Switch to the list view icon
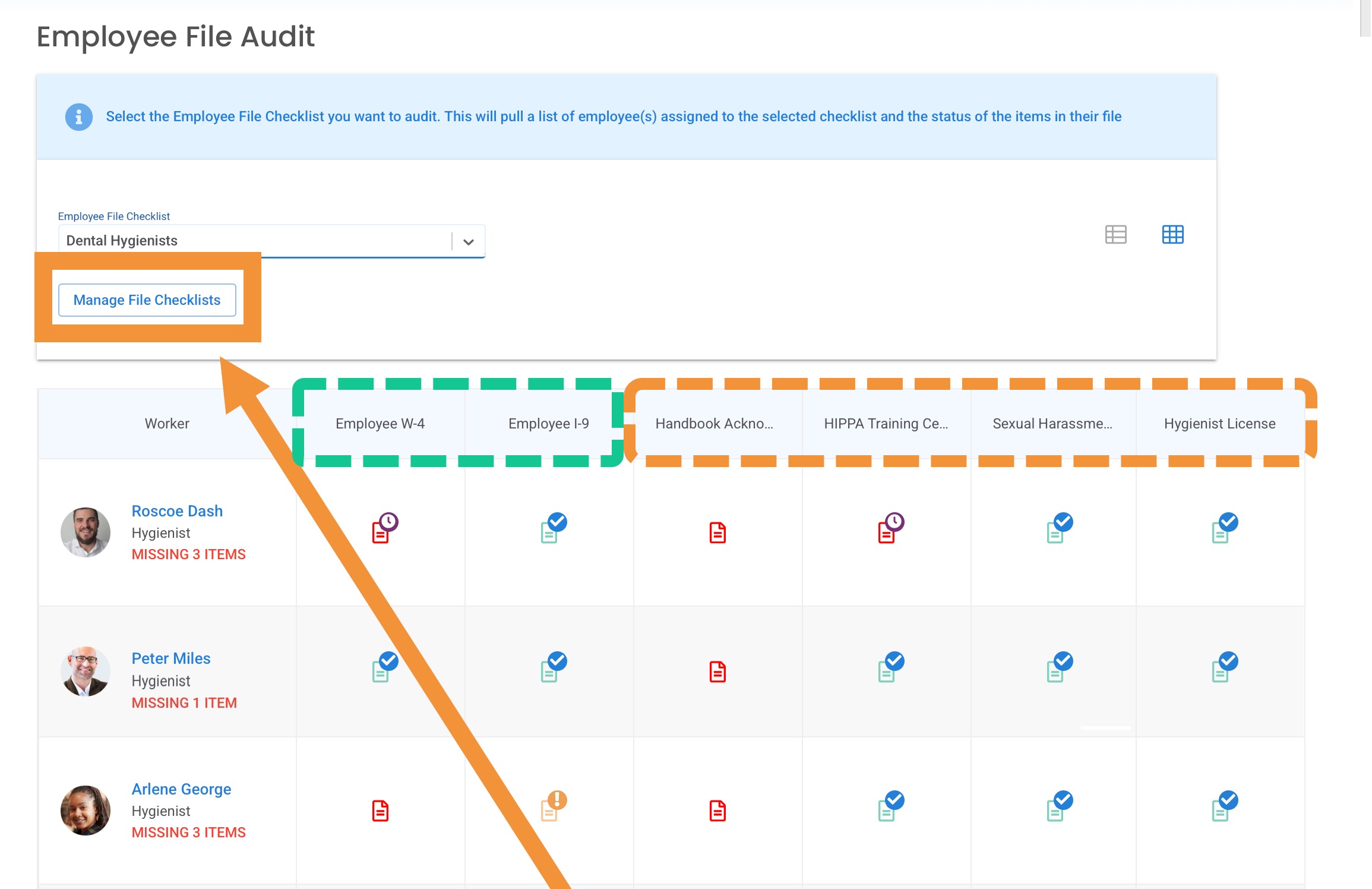Screen dimensions: 1372x889 1115,235
